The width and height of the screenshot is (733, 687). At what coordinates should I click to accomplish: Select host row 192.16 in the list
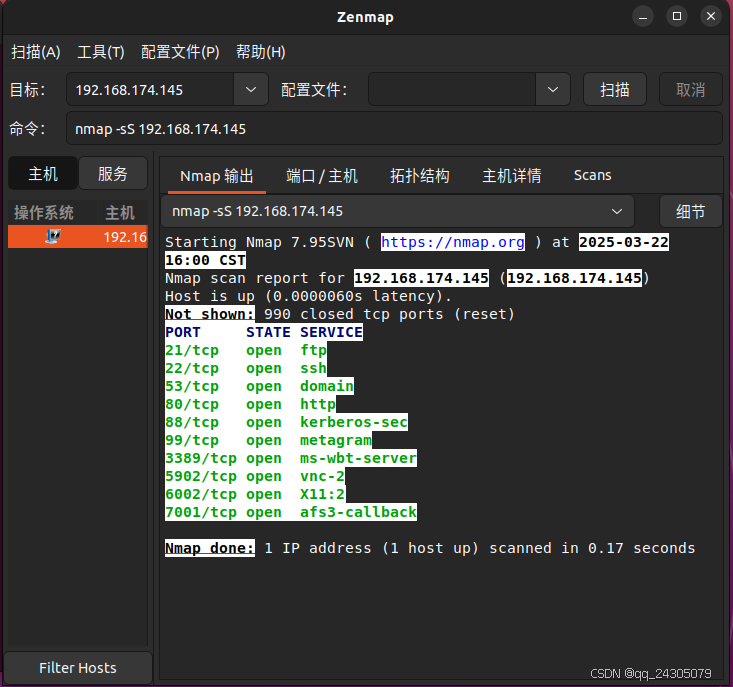[78, 236]
